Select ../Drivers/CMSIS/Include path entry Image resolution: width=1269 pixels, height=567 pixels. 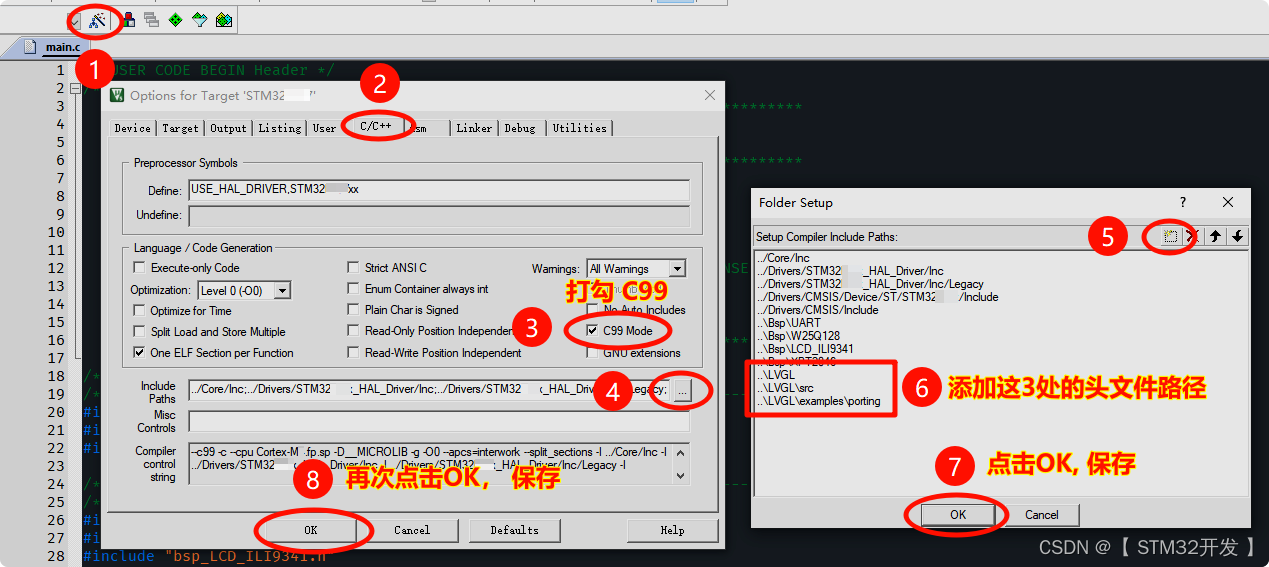tap(817, 310)
